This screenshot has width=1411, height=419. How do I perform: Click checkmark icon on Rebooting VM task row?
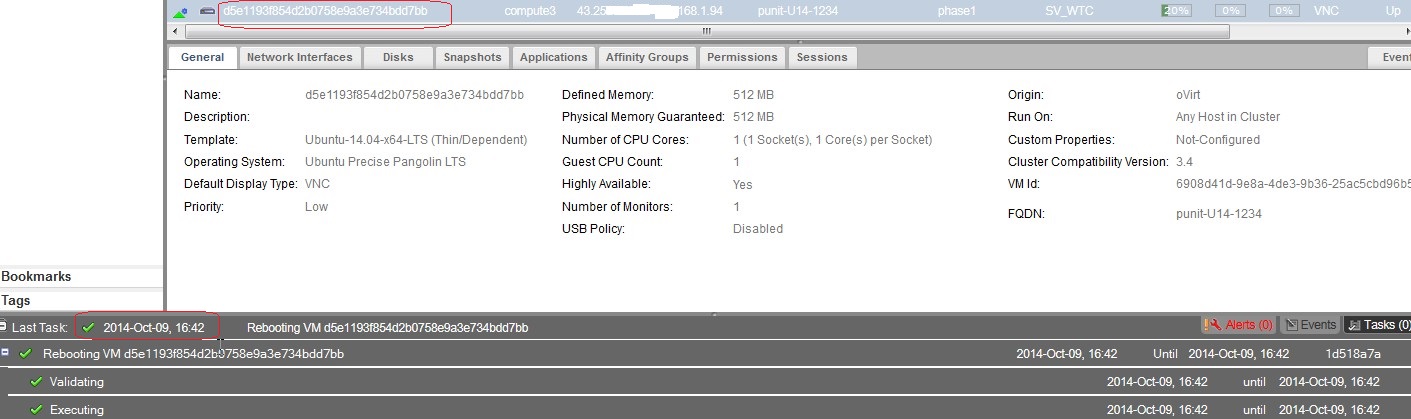[x=26, y=354]
